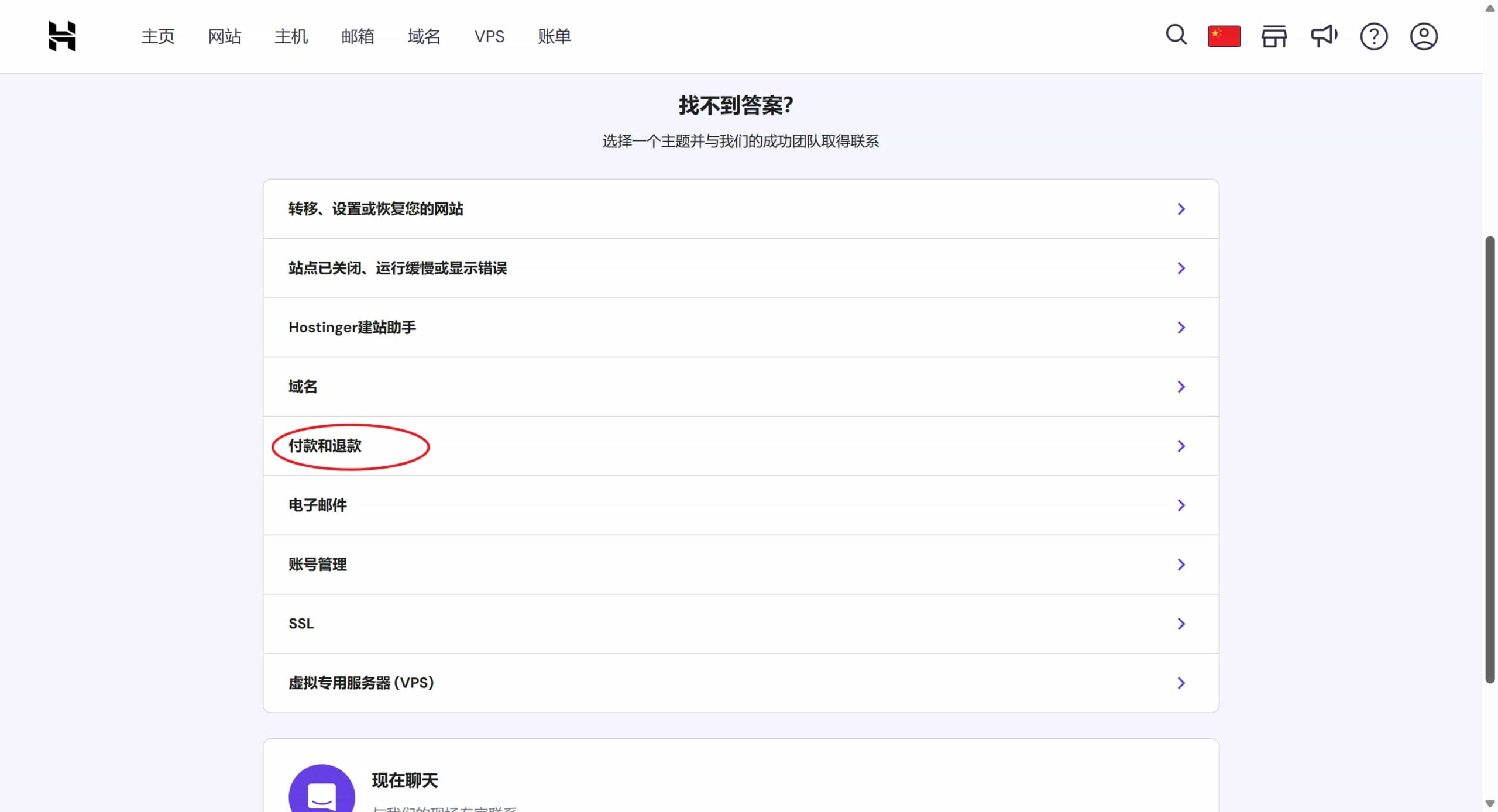Expand the 电子邮件 topic chevron

coord(1181,505)
